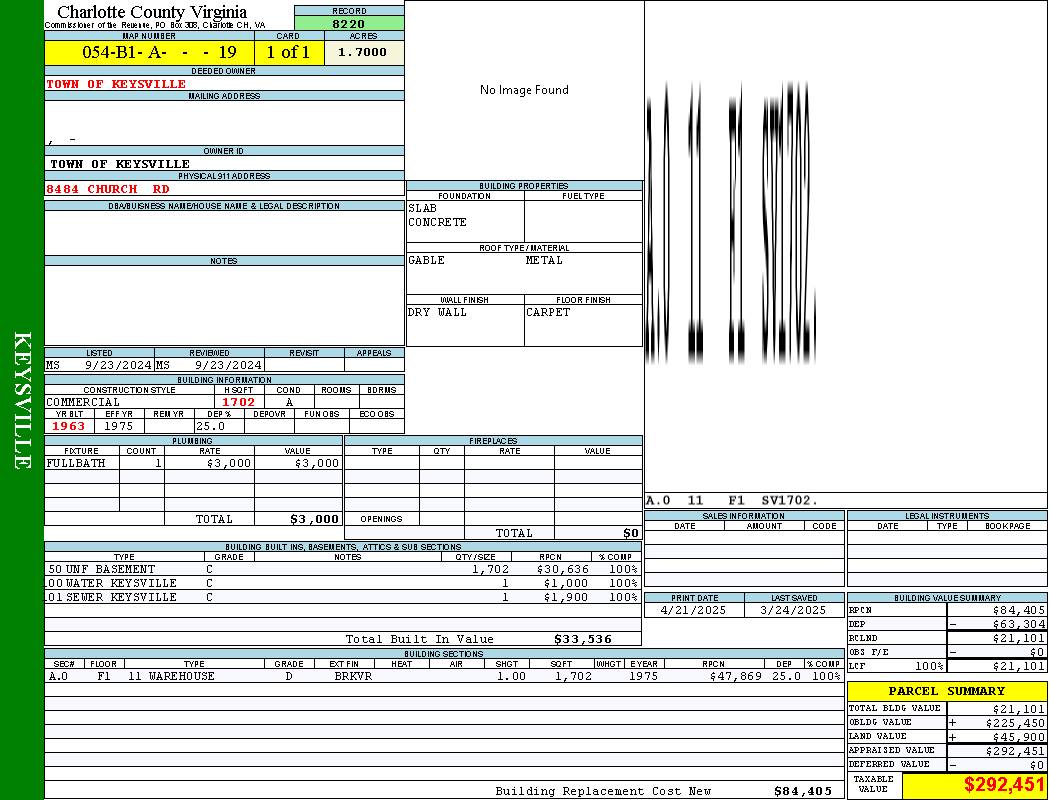Click the DRY WALL wall finish
The width and height of the screenshot is (1050, 800).
pos(437,312)
